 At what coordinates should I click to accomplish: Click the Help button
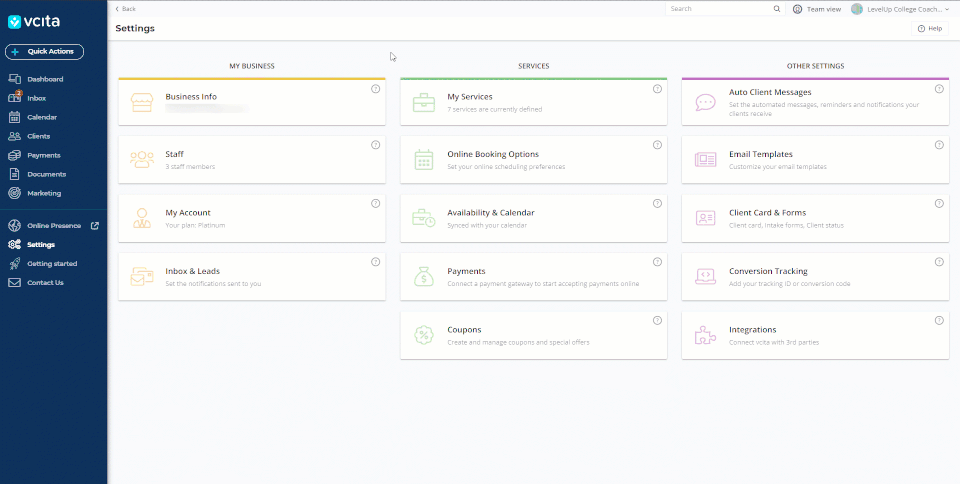[x=929, y=29]
